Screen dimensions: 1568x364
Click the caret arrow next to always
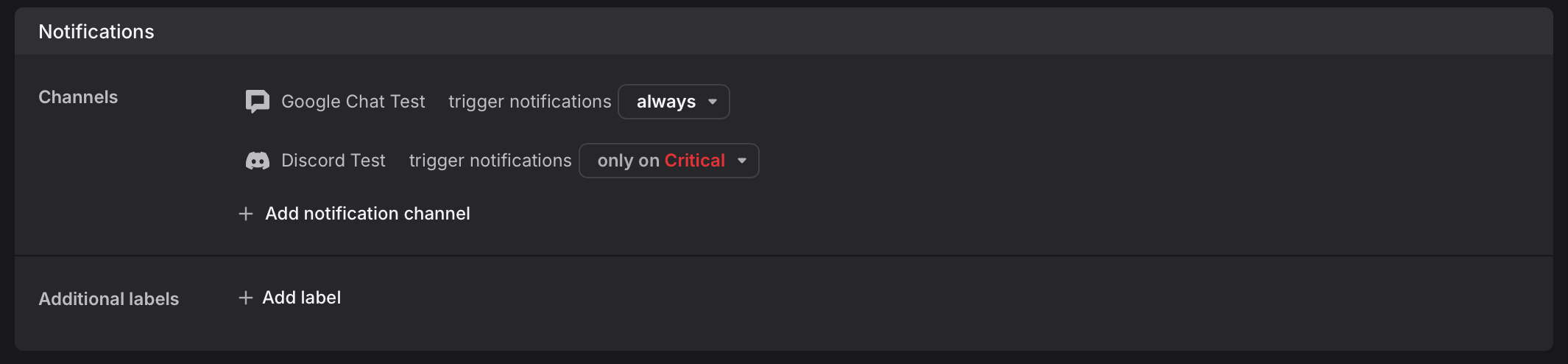click(713, 102)
